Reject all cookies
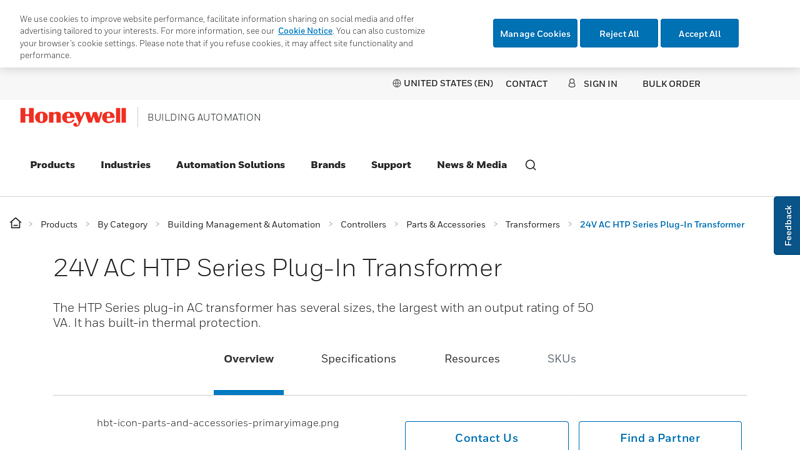The image size is (800, 450). pos(619,33)
